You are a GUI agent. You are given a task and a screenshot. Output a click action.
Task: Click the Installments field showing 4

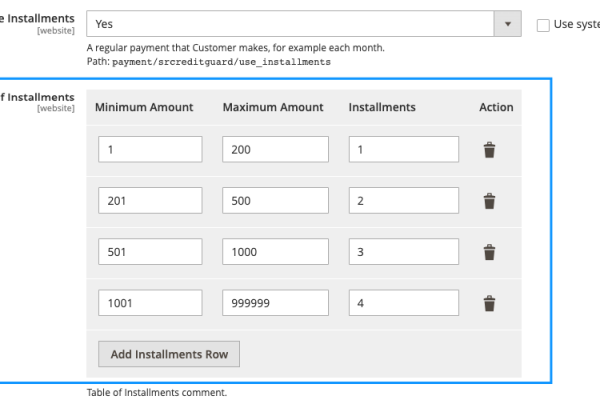click(404, 304)
